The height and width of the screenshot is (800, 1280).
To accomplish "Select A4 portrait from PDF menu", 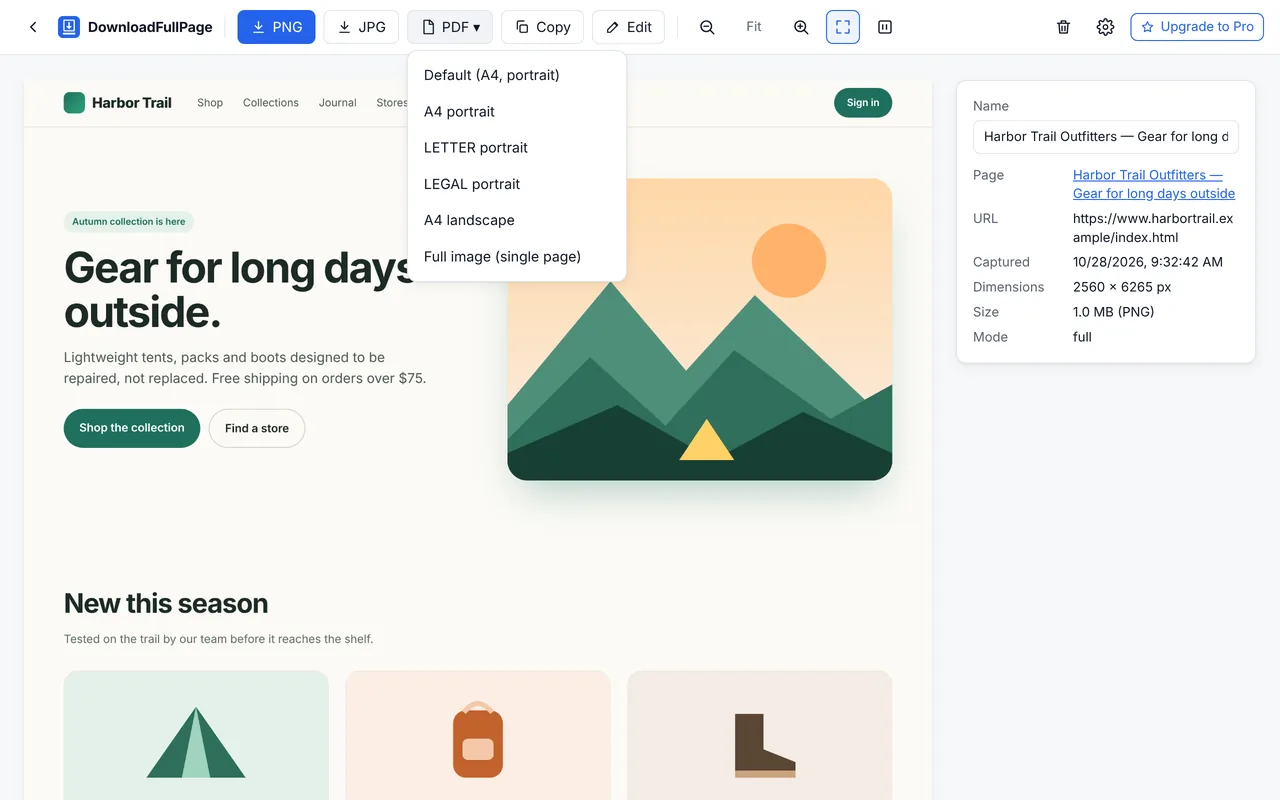I will 517,111.
